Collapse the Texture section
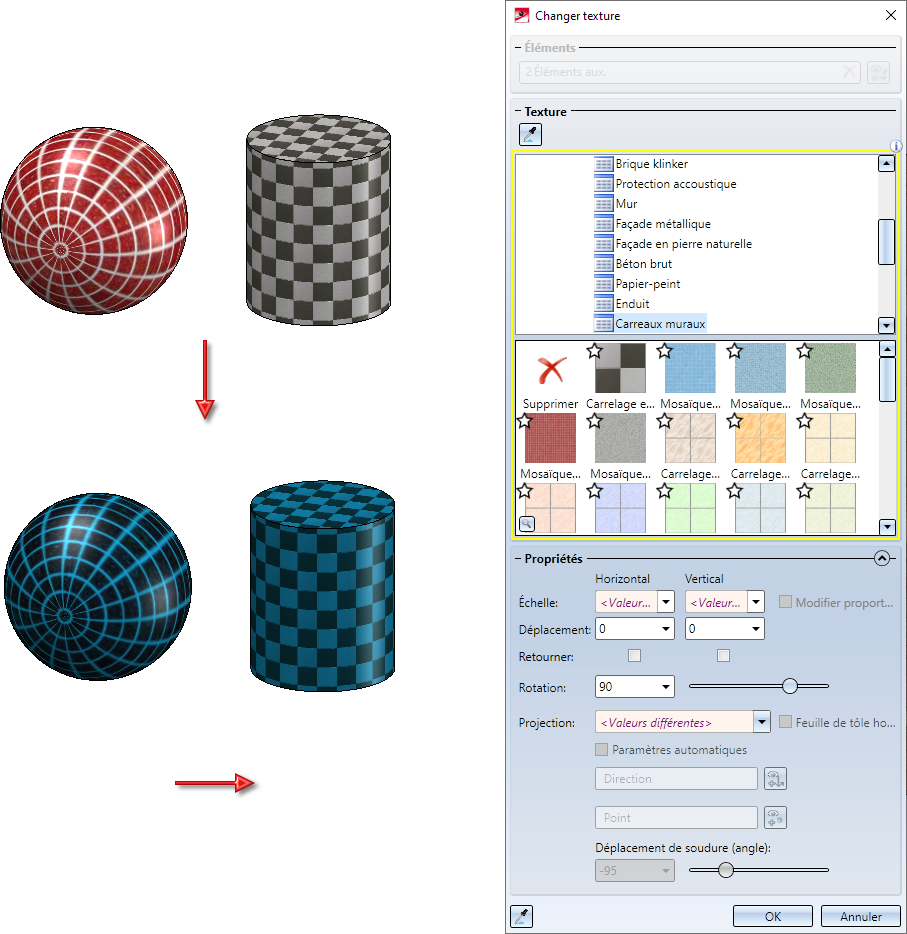Viewport: 907px width, 934px height. 518,111
